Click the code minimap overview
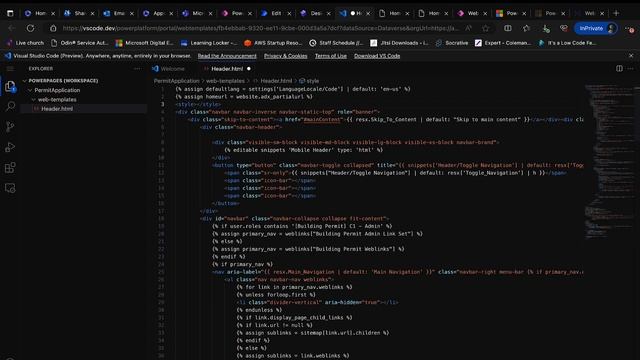 [x=609, y=163]
